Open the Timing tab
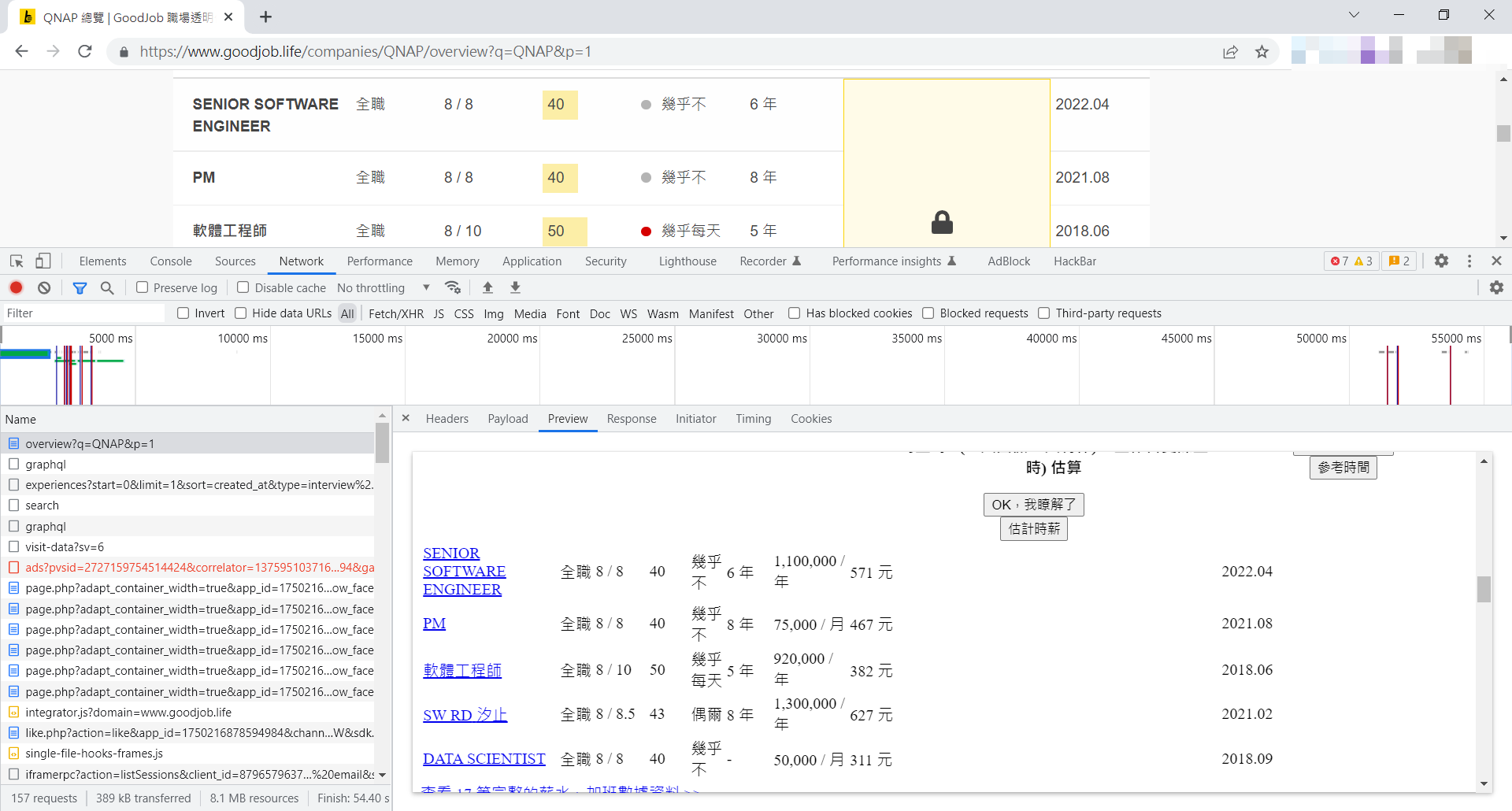This screenshot has width=1512, height=811. coord(754,419)
